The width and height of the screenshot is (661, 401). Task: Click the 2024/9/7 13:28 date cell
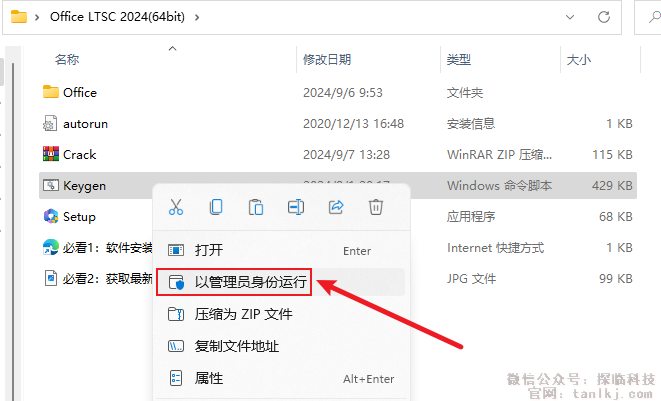point(346,155)
